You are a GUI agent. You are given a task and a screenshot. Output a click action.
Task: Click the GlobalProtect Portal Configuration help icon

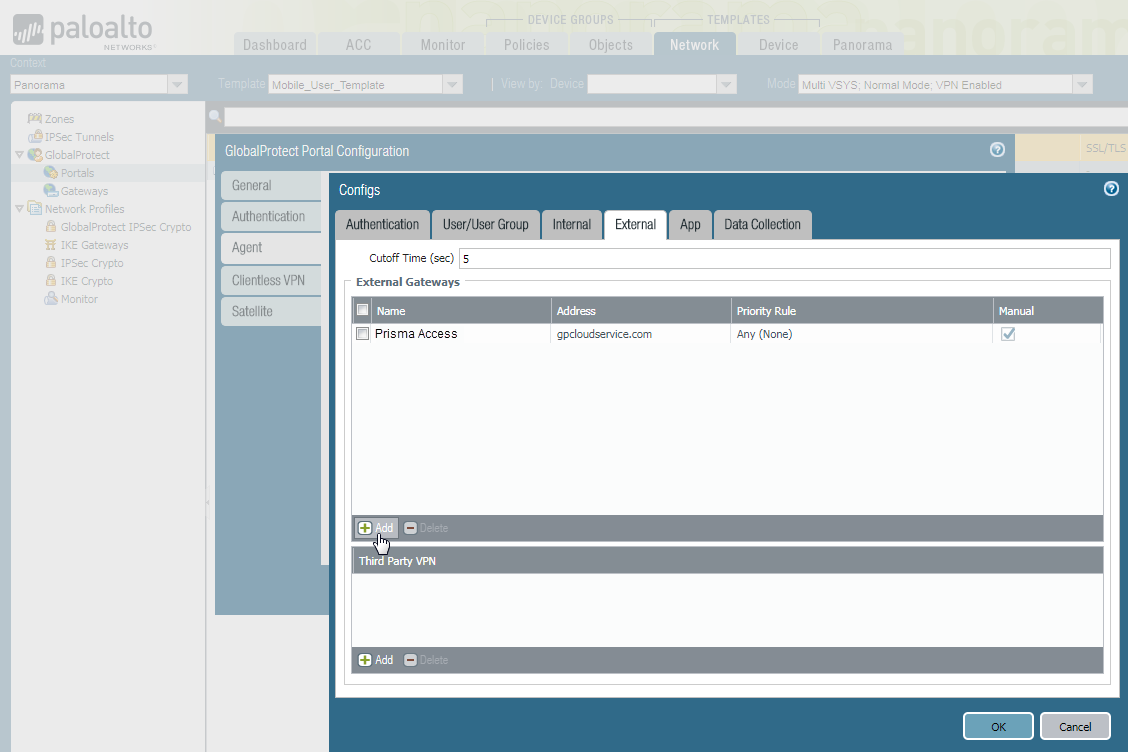997,150
